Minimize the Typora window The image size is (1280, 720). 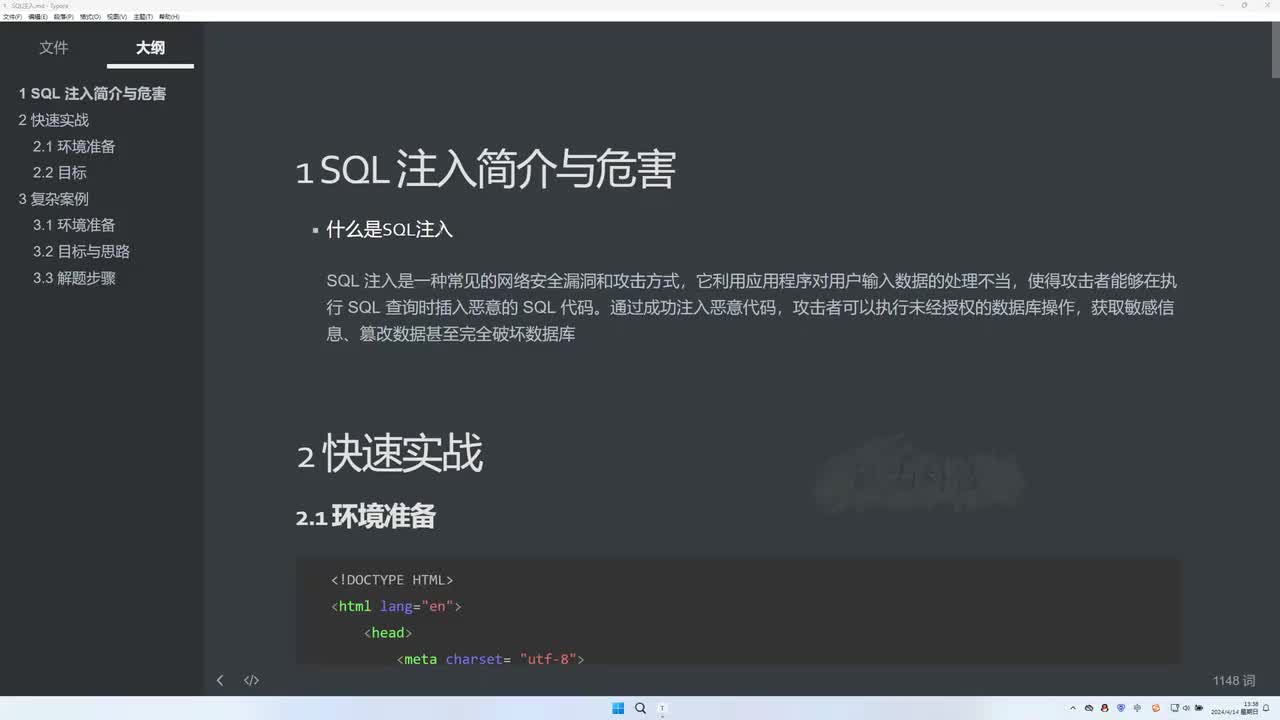pos(1221,5)
